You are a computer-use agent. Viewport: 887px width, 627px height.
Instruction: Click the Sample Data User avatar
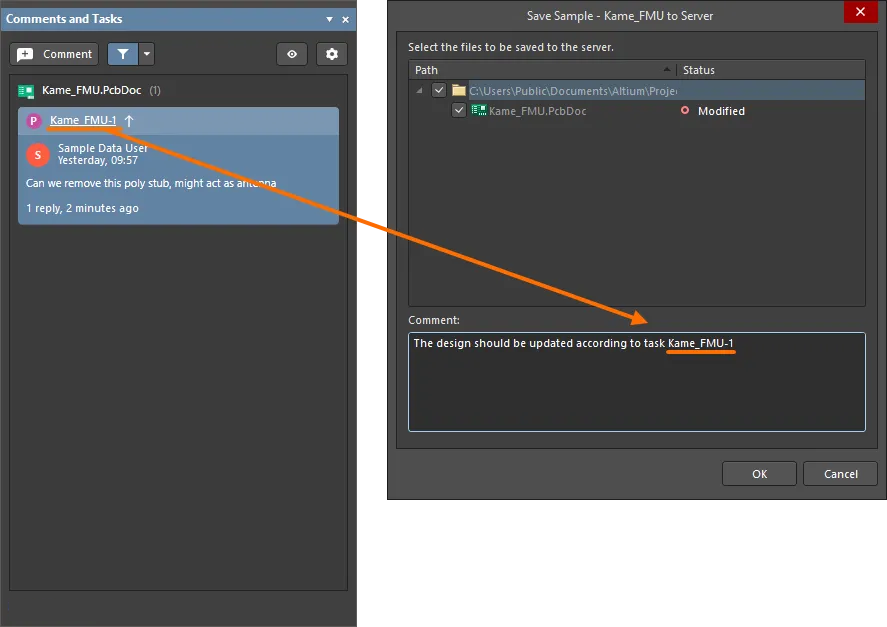coord(38,154)
